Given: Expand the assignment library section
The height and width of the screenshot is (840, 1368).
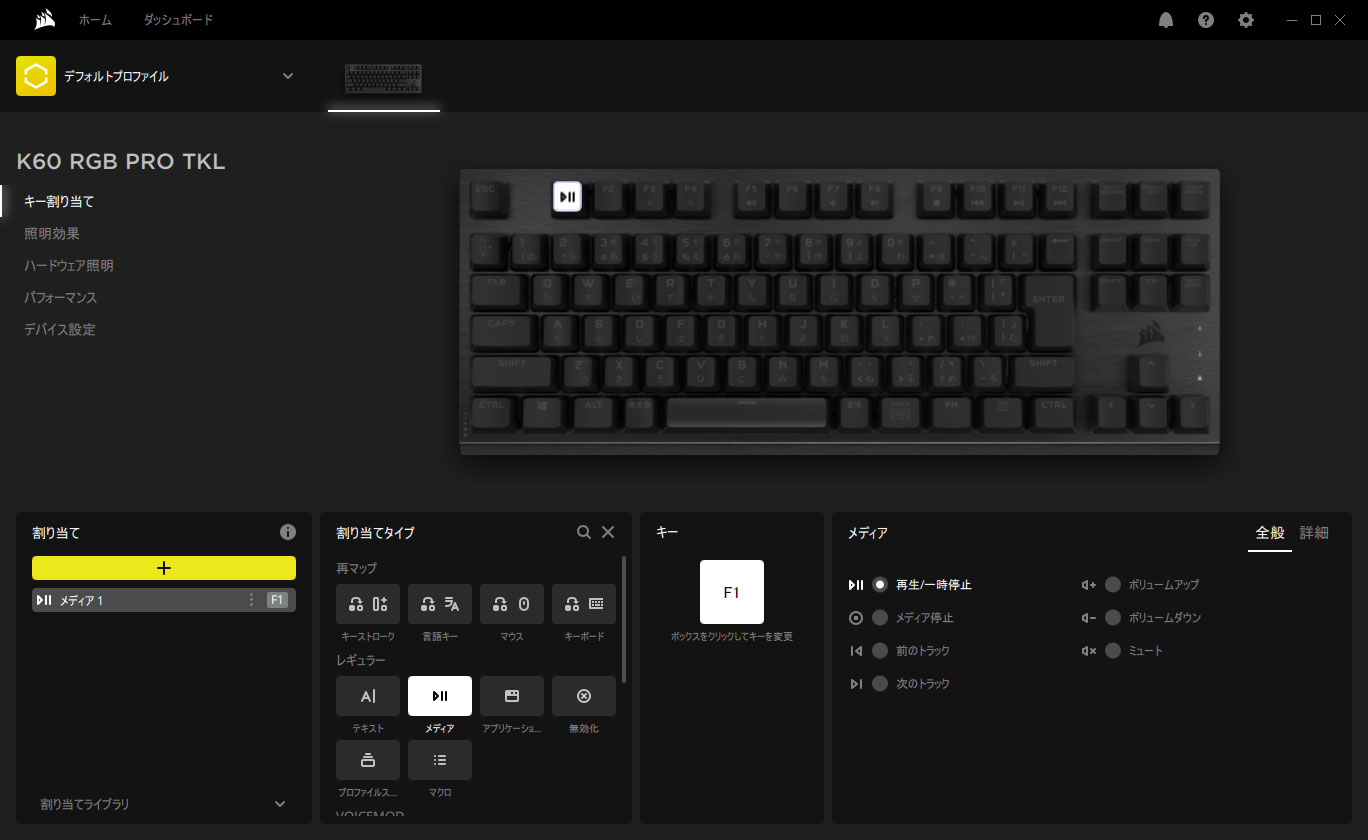Looking at the screenshot, I should [x=280, y=804].
